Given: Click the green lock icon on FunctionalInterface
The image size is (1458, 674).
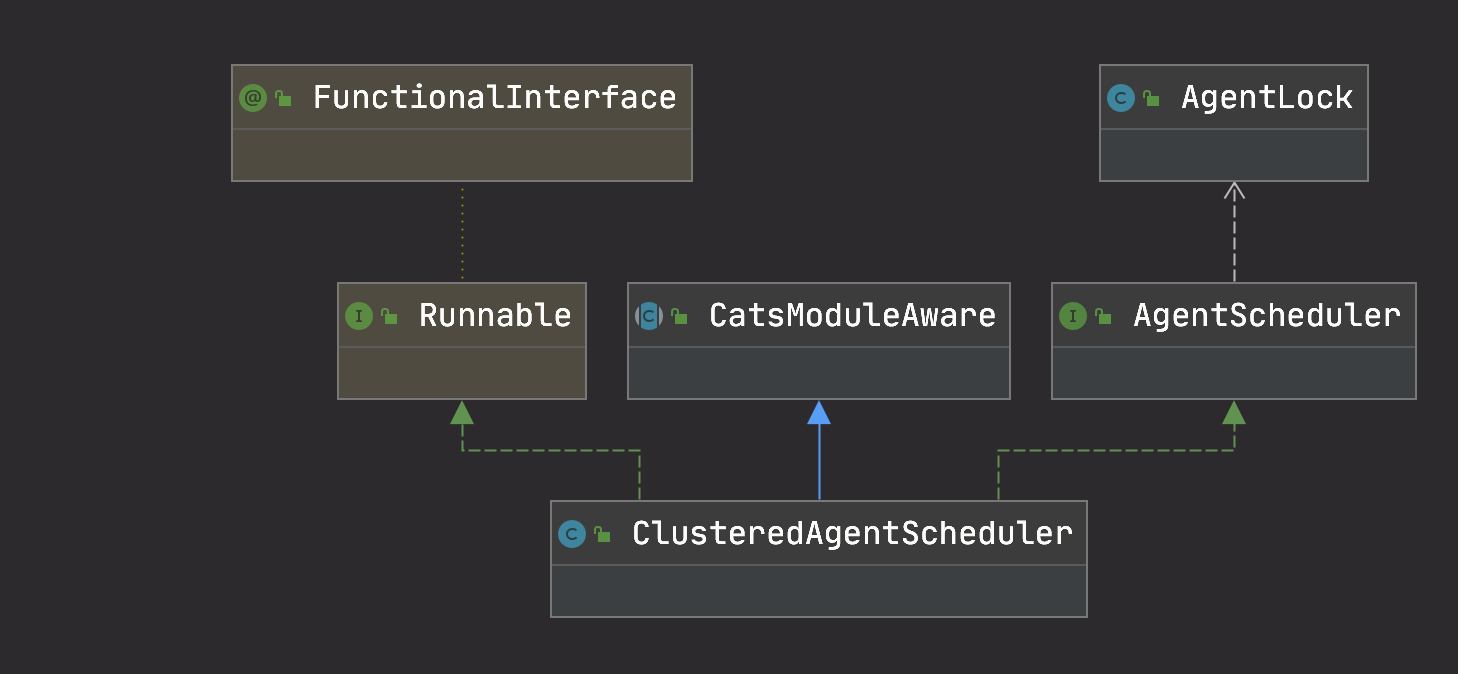Looking at the screenshot, I should 284,98.
